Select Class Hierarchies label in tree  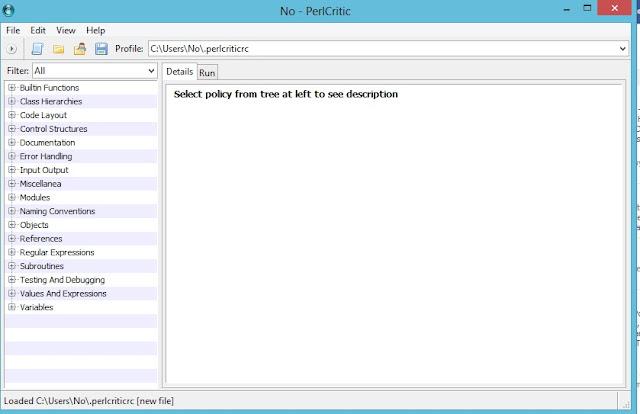pyautogui.click(x=51, y=101)
